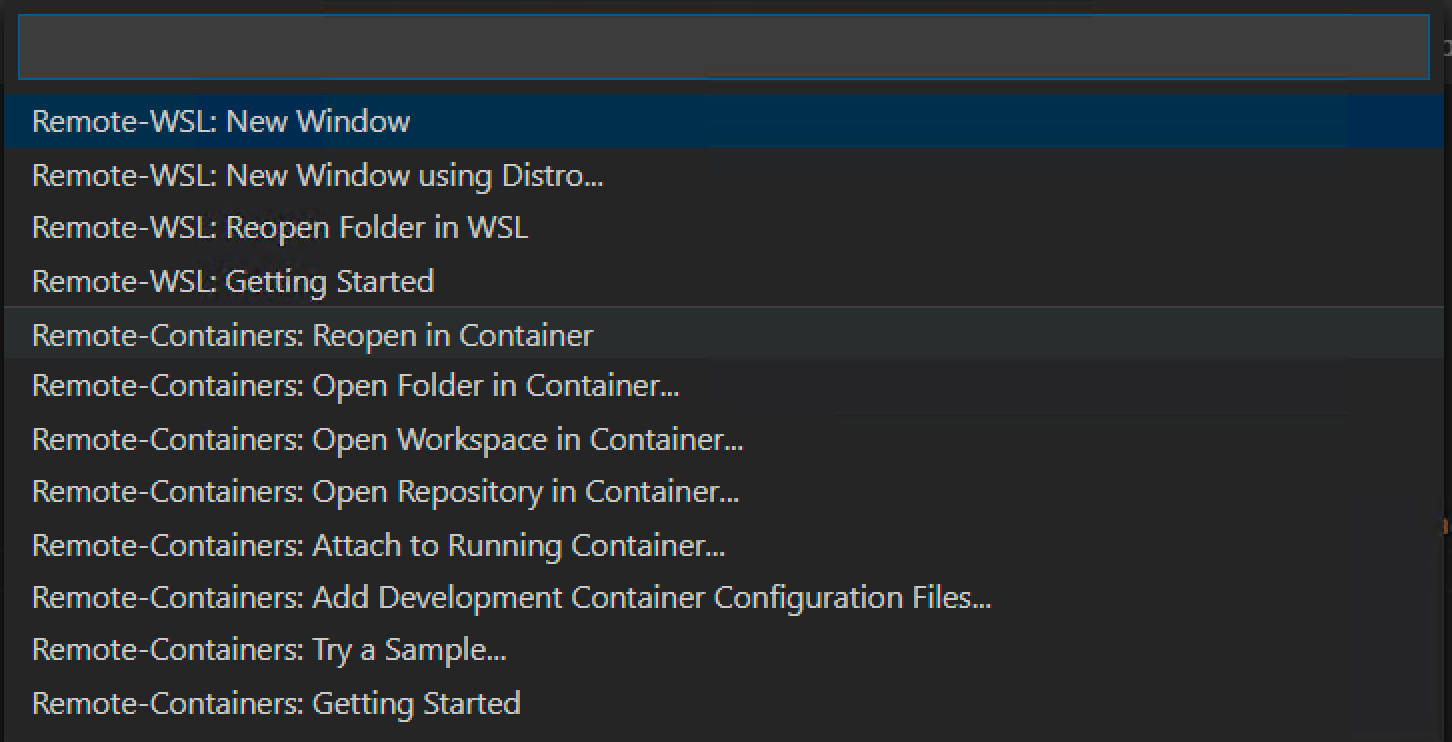
Task: Choose Remote-WSL: New Window using Distro...
Action: pyautogui.click(x=724, y=175)
